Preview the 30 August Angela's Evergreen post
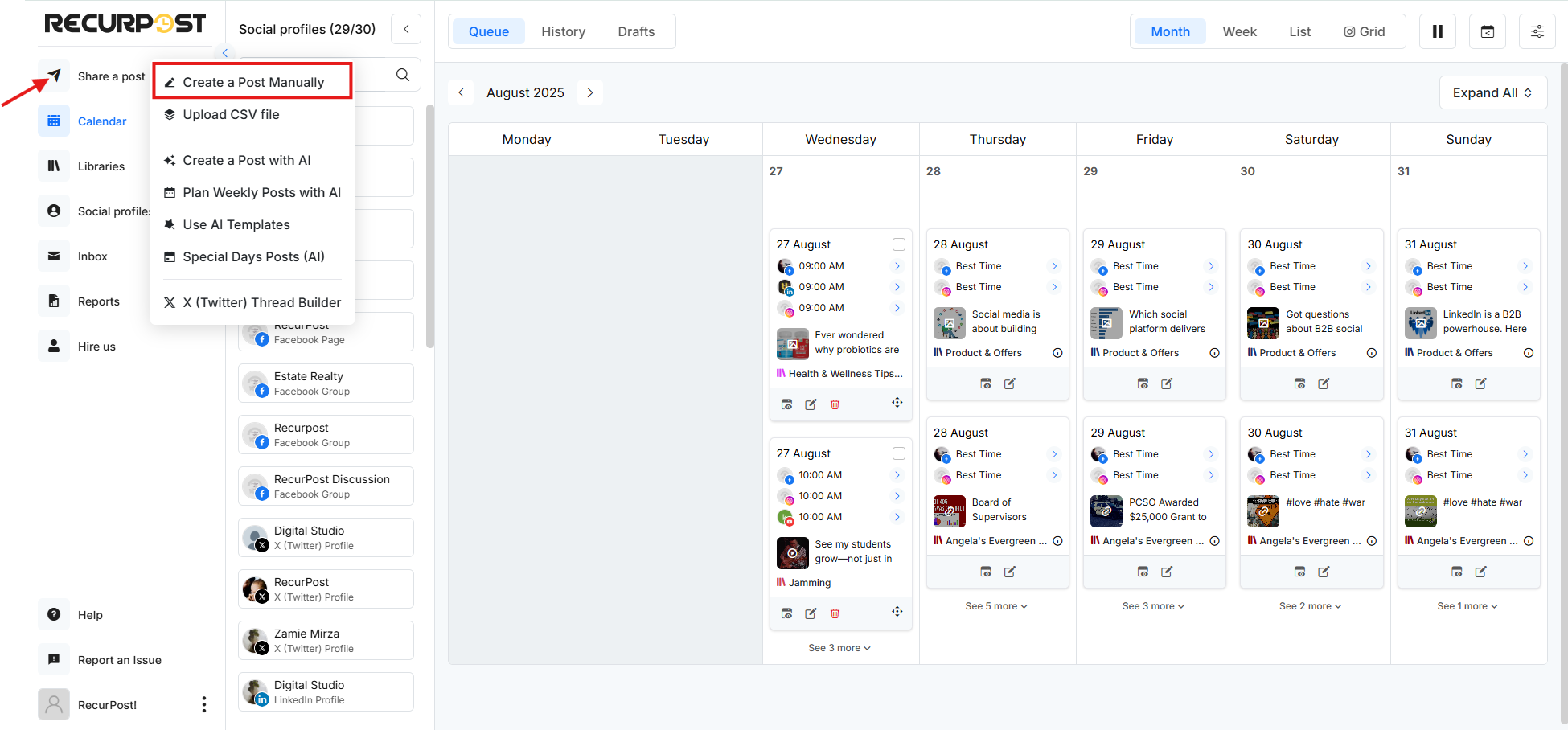Image resolution: width=1568 pixels, height=730 pixels. pyautogui.click(x=1299, y=572)
